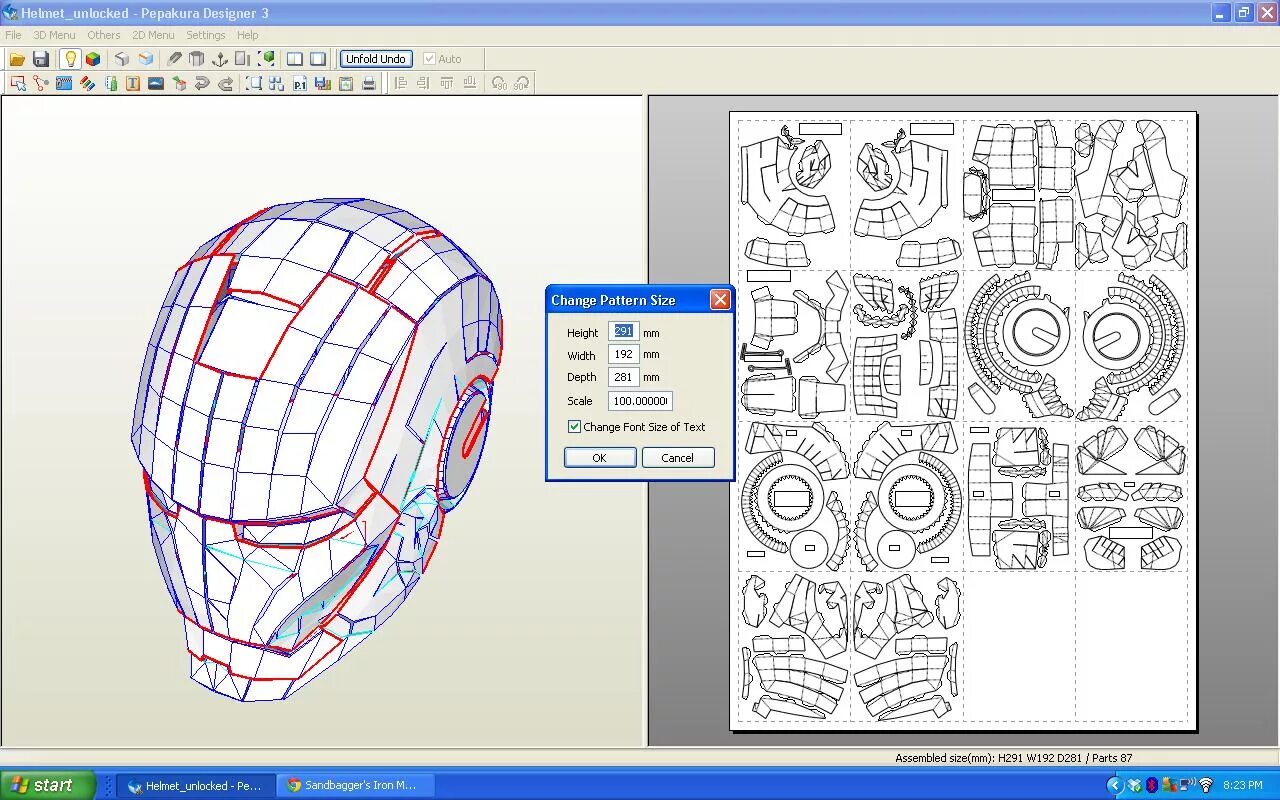The height and width of the screenshot is (800, 1280).
Task: Click the Unfold Undo button
Action: pyautogui.click(x=375, y=58)
